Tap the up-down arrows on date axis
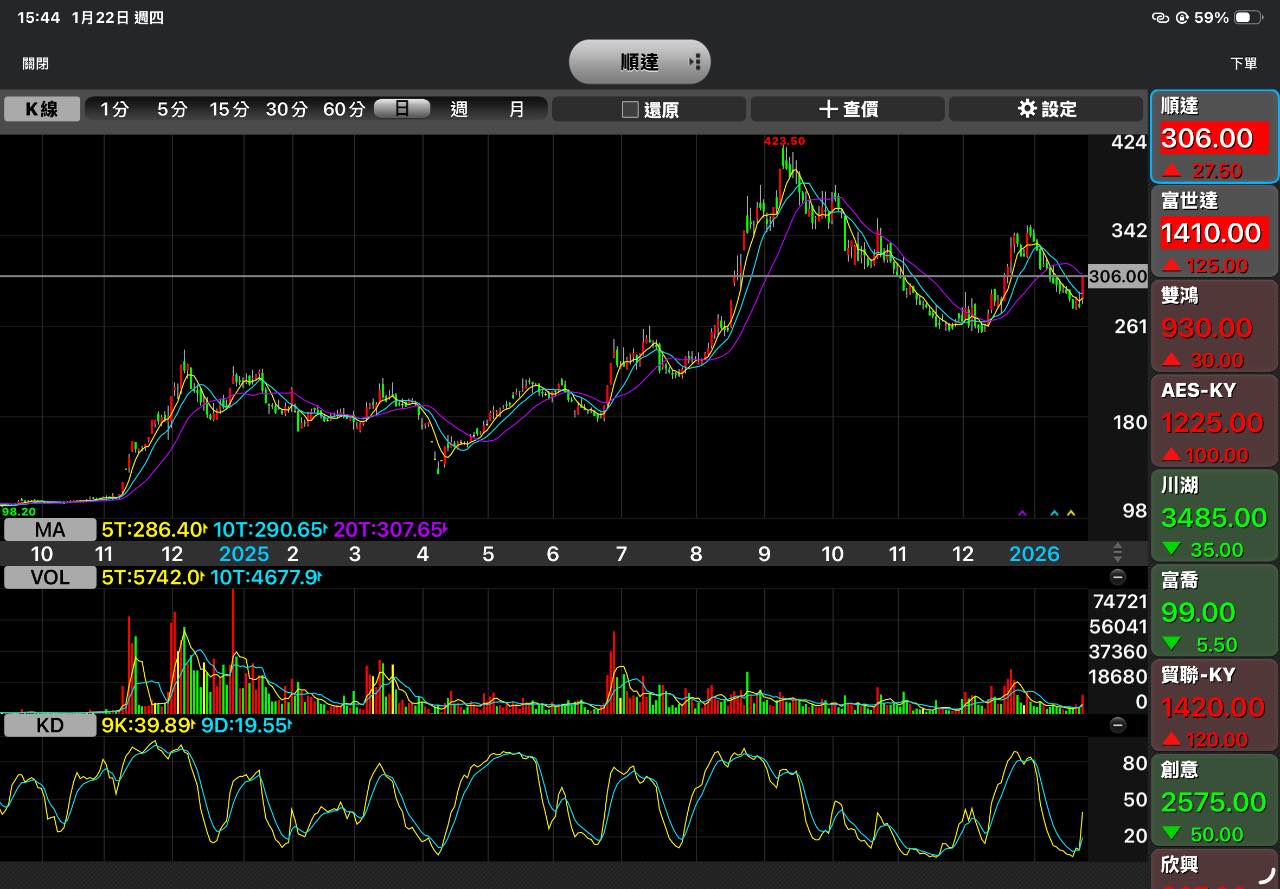1280x889 pixels. (x=1118, y=553)
